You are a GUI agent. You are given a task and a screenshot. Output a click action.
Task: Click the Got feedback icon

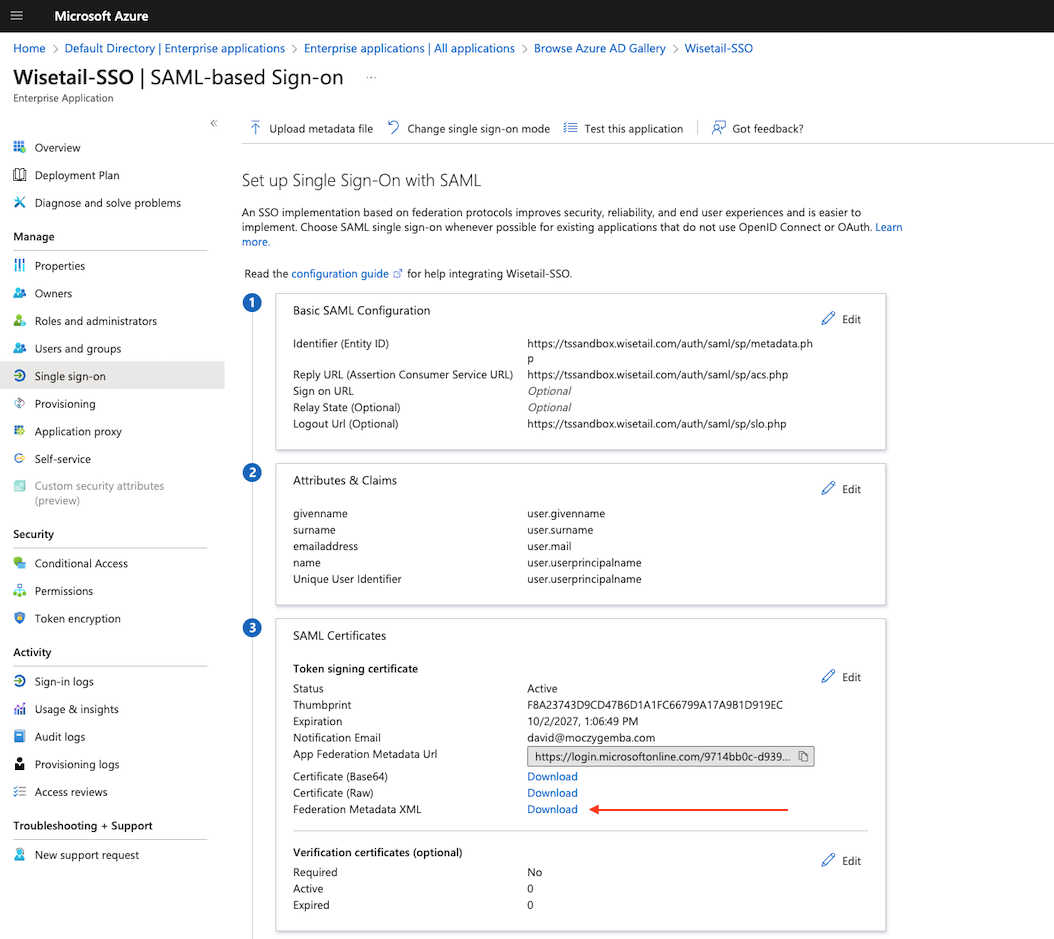718,128
